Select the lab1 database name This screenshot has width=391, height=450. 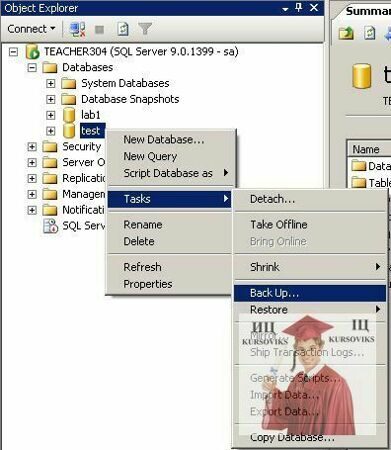pyautogui.click(x=91, y=115)
